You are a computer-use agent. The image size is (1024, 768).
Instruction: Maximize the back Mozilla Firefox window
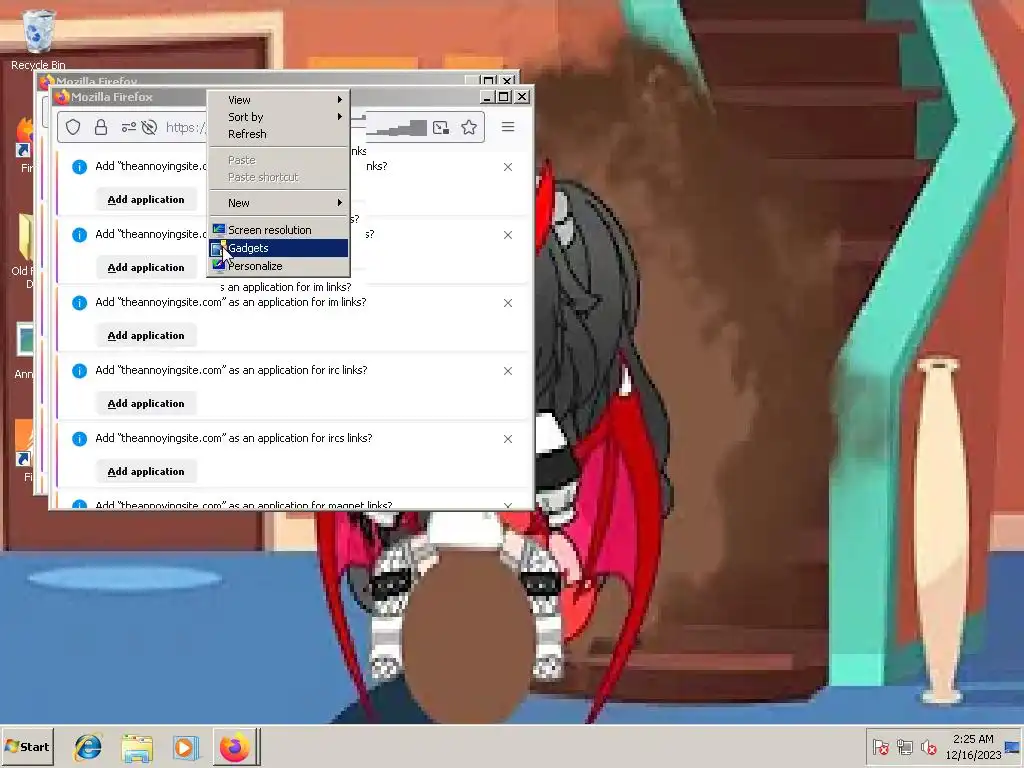pyautogui.click(x=488, y=80)
